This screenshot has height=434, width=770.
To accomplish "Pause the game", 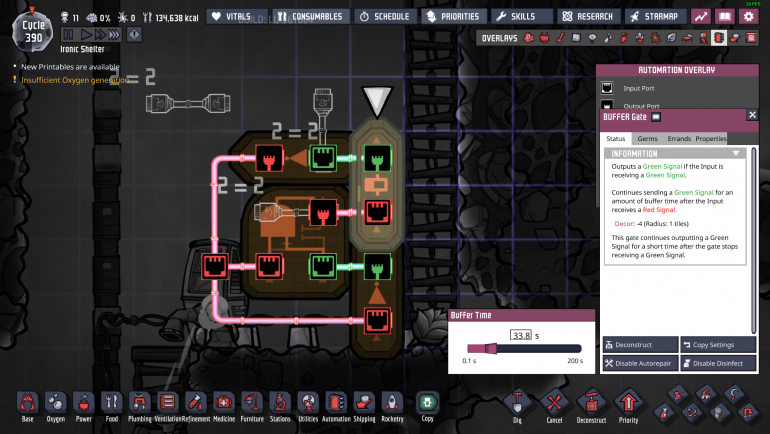I will pos(68,34).
